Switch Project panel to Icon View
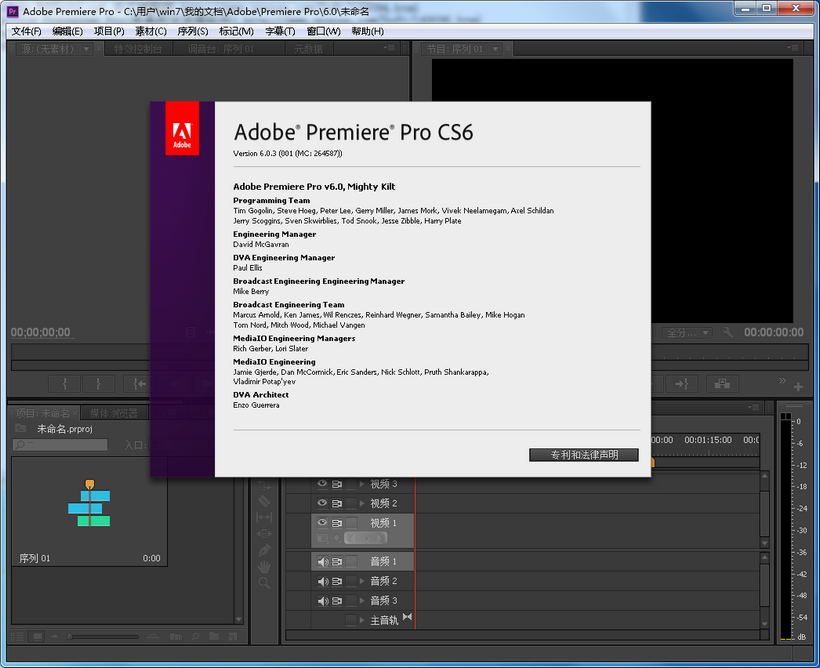Screen dimensions: 820x668 pyautogui.click(x=36, y=636)
